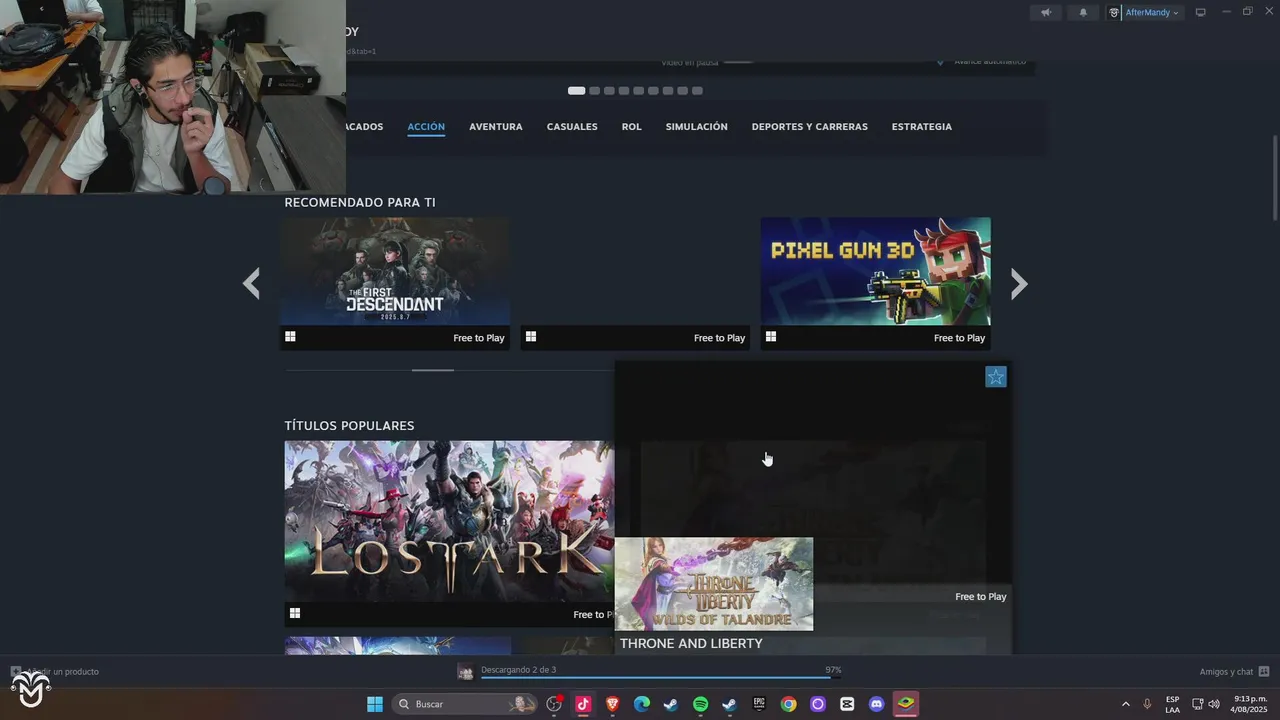Open ESP LAA keyboard language selector
The height and width of the screenshot is (720, 1280).
coord(1172,704)
